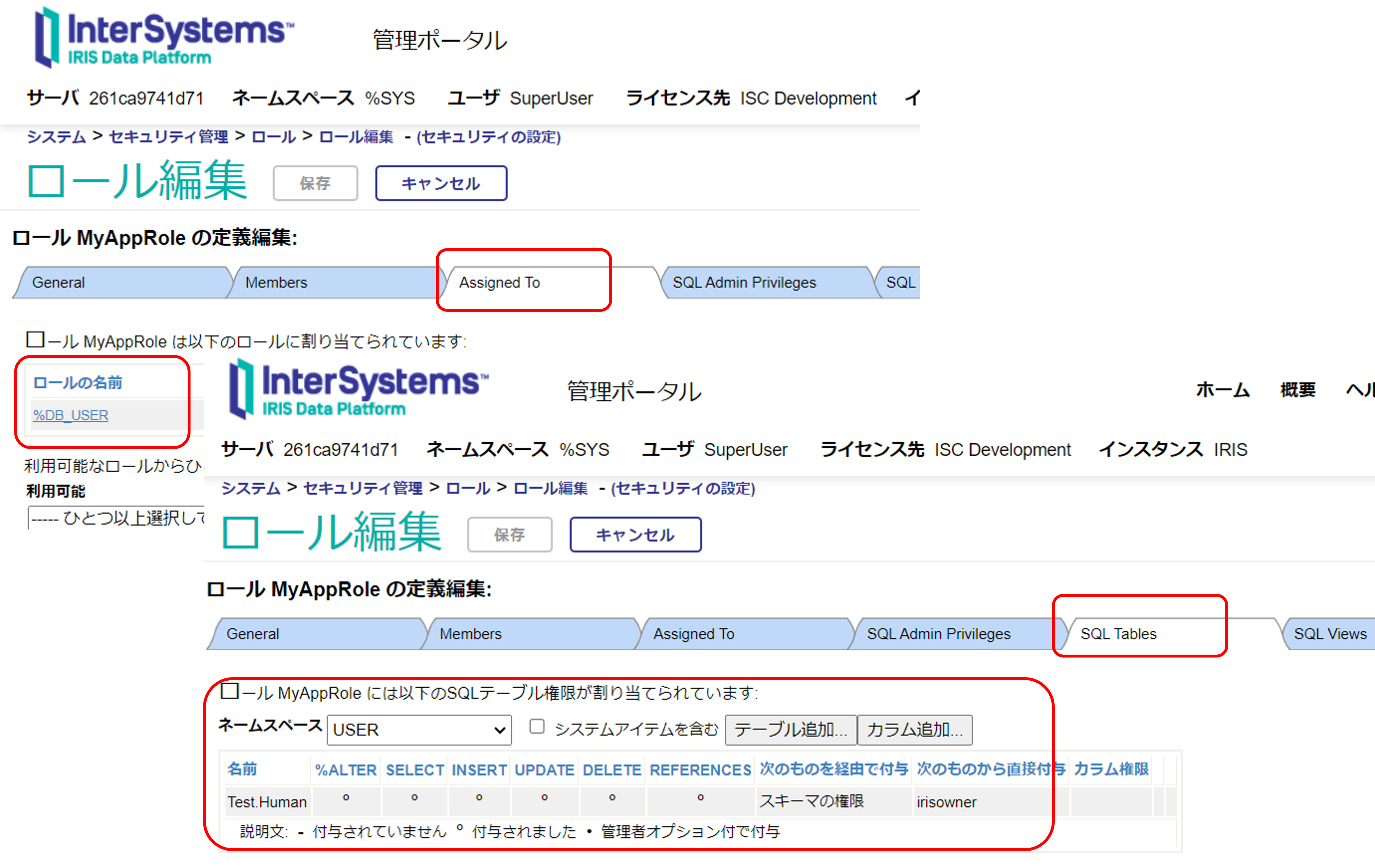Screen dimensions: 1375x868
Task: Click the カラム追加... button
Action: [914, 730]
